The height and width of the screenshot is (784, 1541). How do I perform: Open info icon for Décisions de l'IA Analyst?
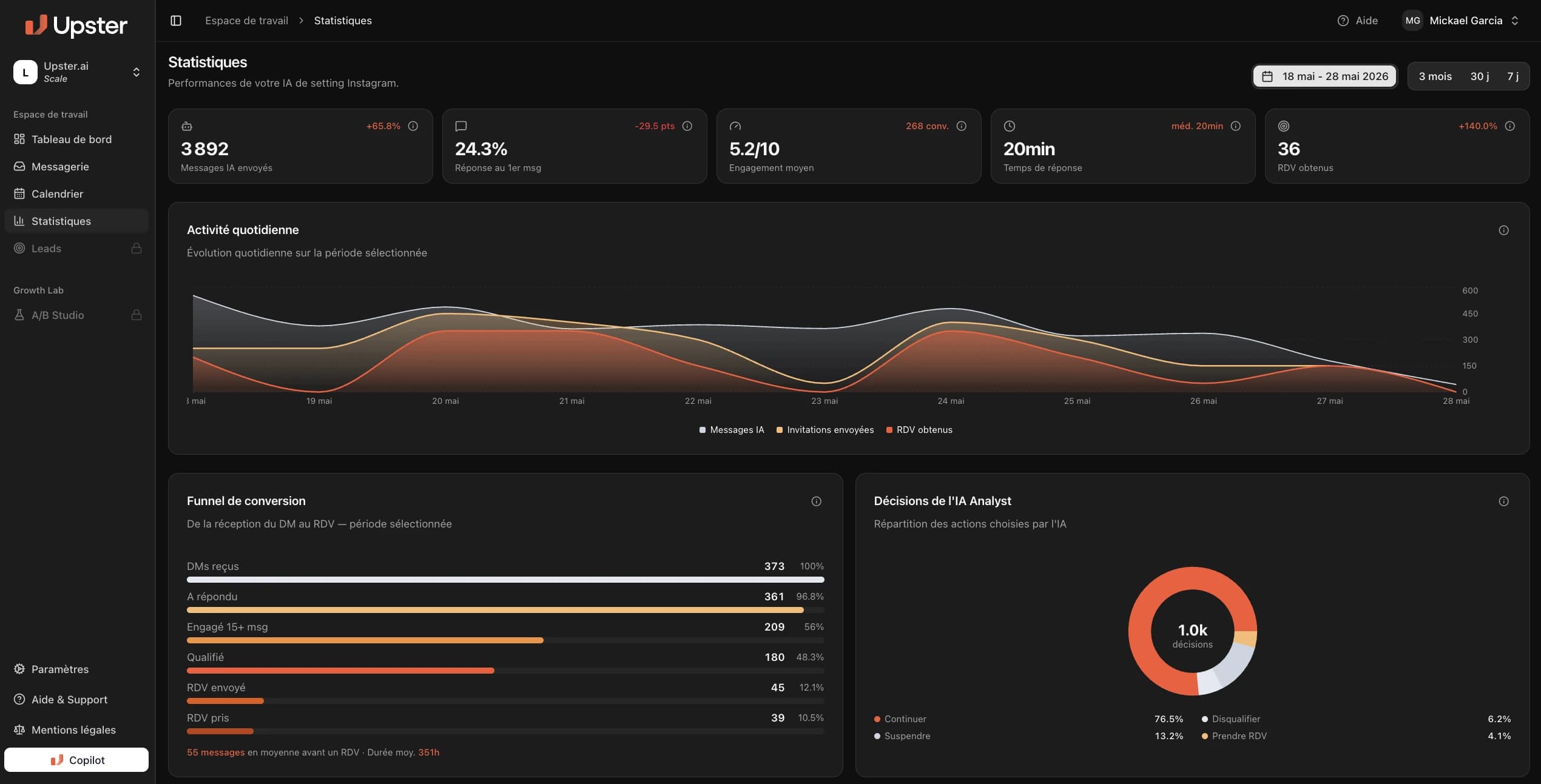click(1504, 501)
